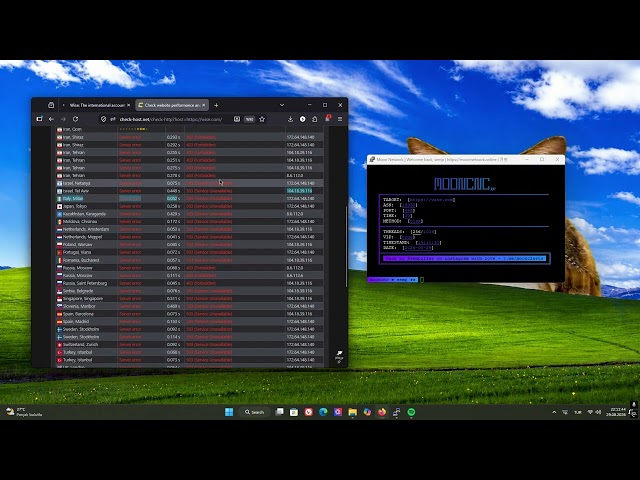
Task: Open Spotify from the taskbar
Action: click(x=411, y=412)
